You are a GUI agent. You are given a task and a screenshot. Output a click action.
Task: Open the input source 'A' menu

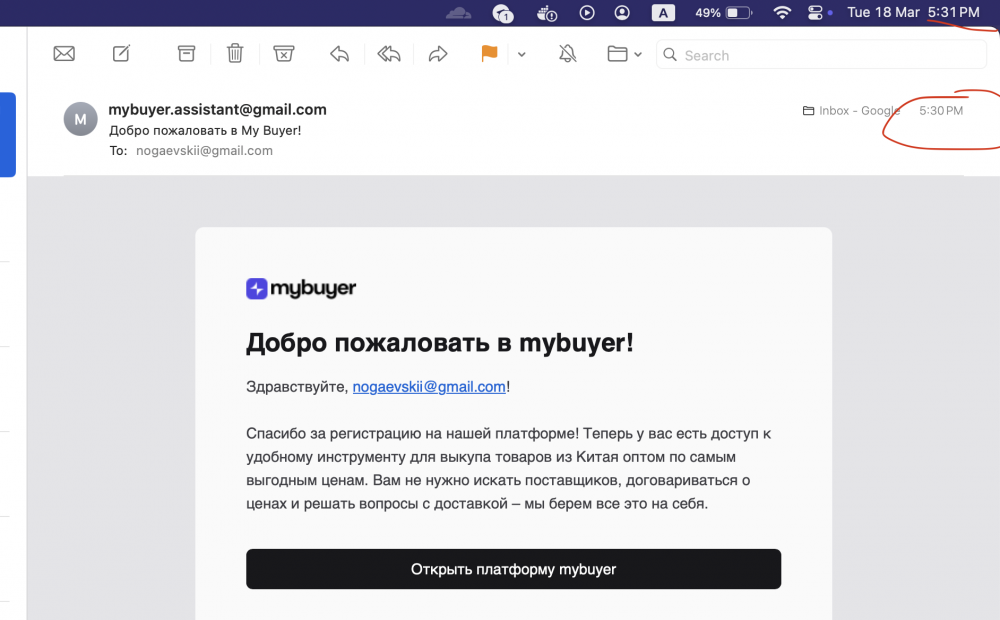click(x=662, y=13)
